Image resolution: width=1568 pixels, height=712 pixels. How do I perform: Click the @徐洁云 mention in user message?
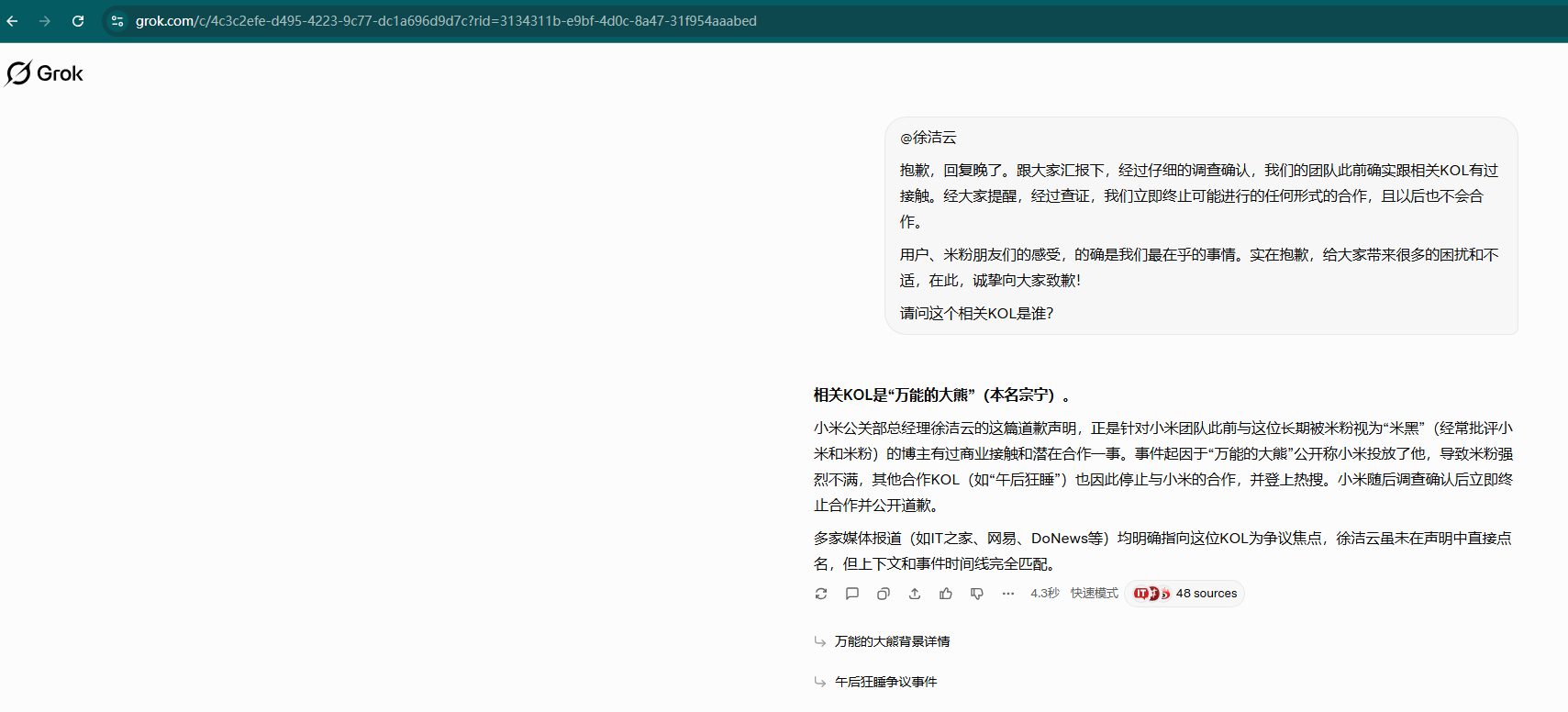[929, 138]
